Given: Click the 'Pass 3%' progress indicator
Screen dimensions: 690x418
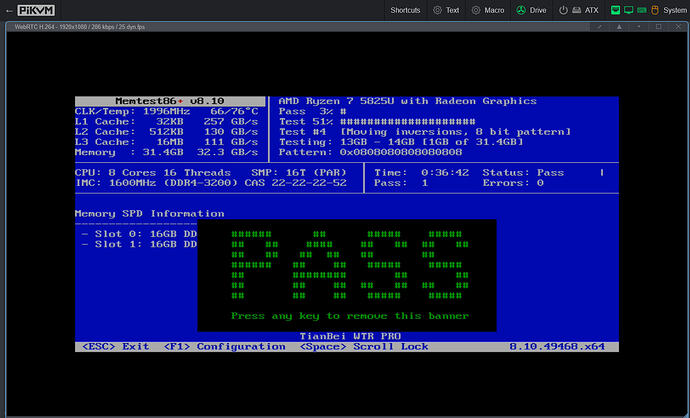Looking at the screenshot, I should [312, 111].
